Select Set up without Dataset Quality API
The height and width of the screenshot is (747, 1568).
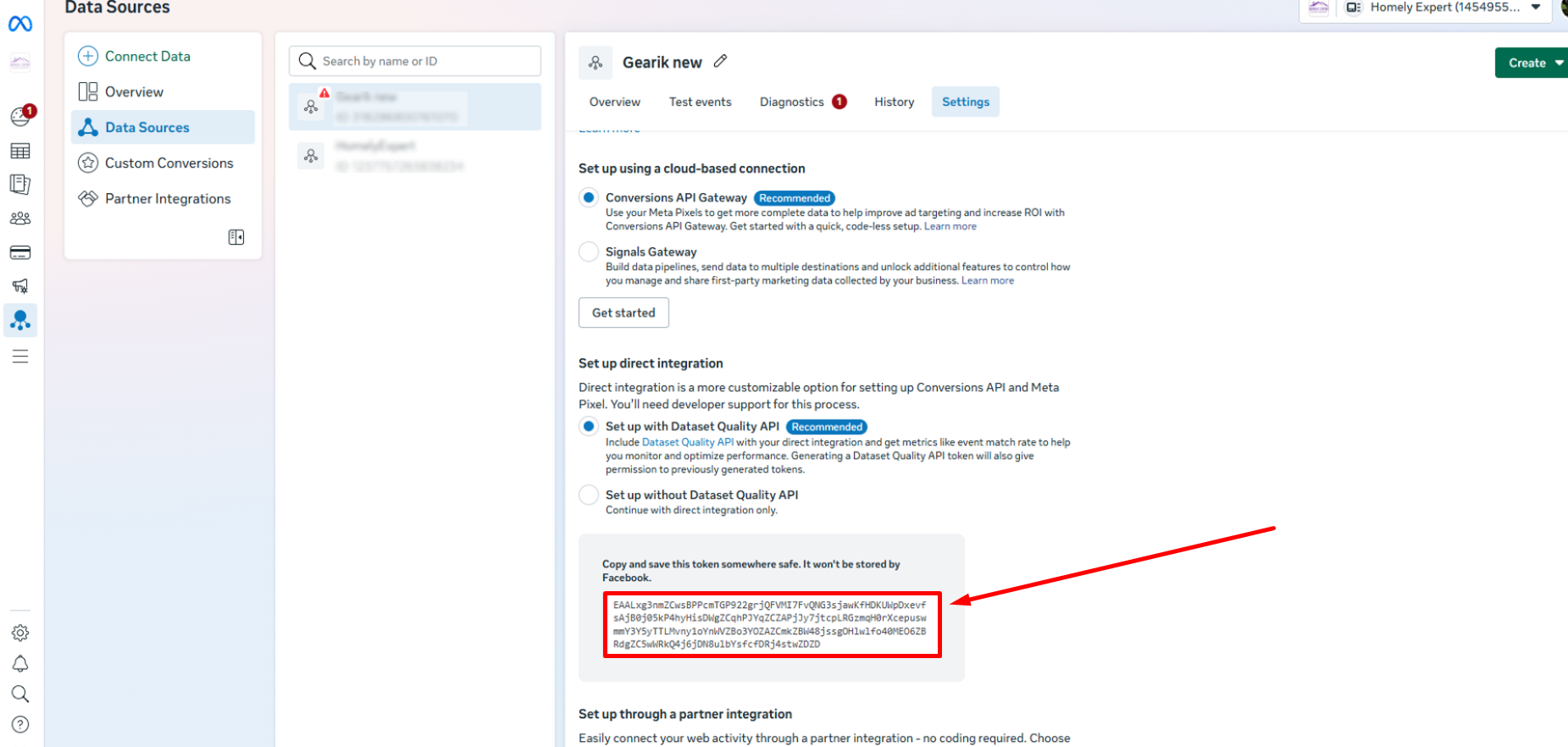coord(589,495)
